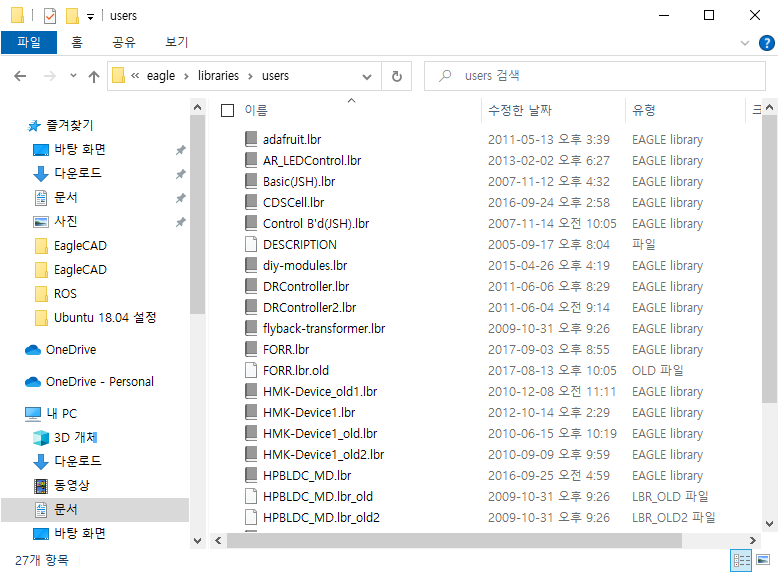Click the libraries breadcrumb in address bar
Viewport: 779px width, 573px height.
pos(218,76)
